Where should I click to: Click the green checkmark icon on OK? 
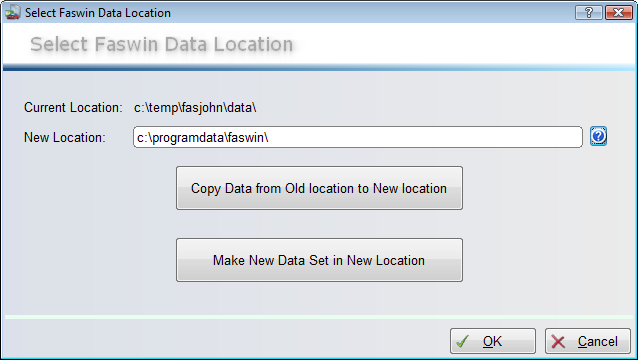point(463,341)
